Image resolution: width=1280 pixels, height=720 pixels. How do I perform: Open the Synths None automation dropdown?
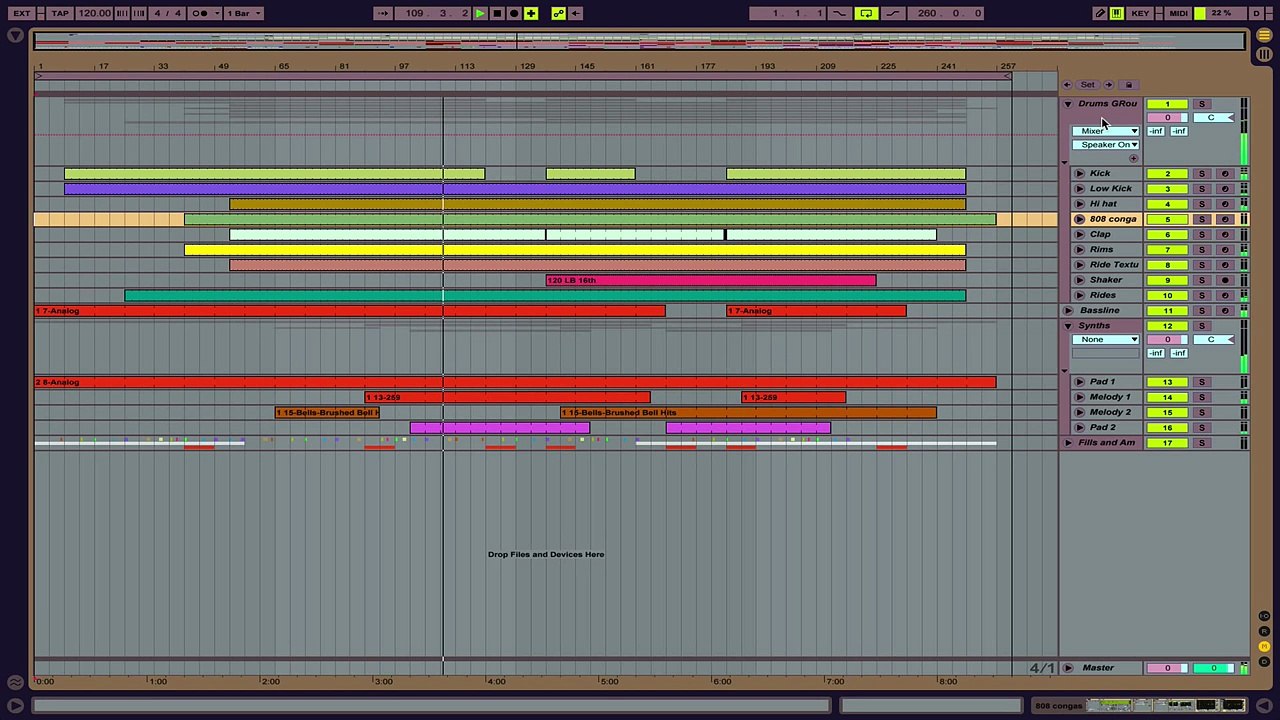click(x=1106, y=340)
